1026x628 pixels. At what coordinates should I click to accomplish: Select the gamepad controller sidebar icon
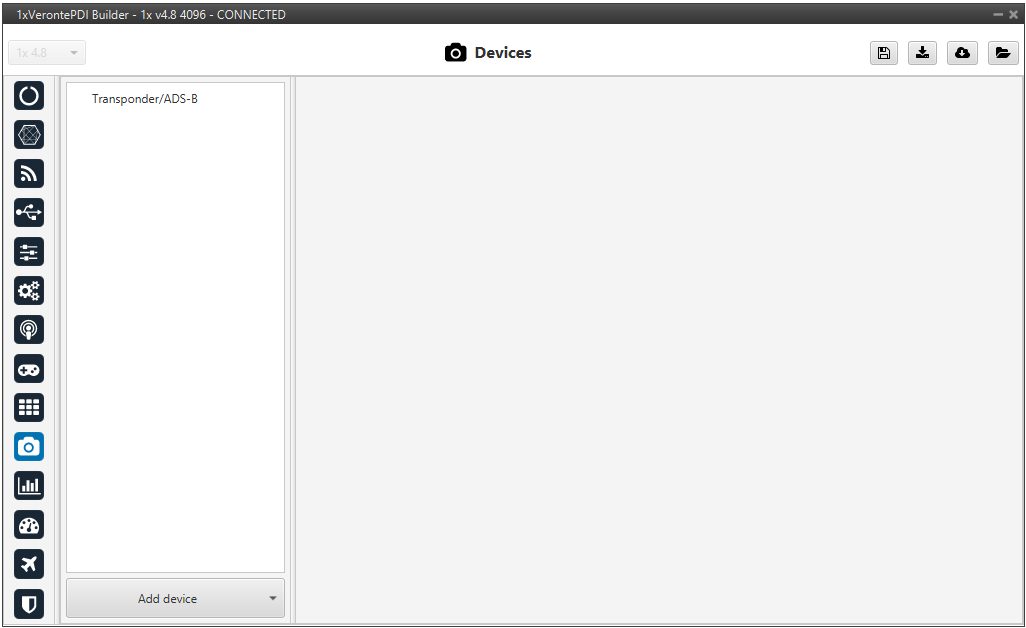tap(29, 369)
